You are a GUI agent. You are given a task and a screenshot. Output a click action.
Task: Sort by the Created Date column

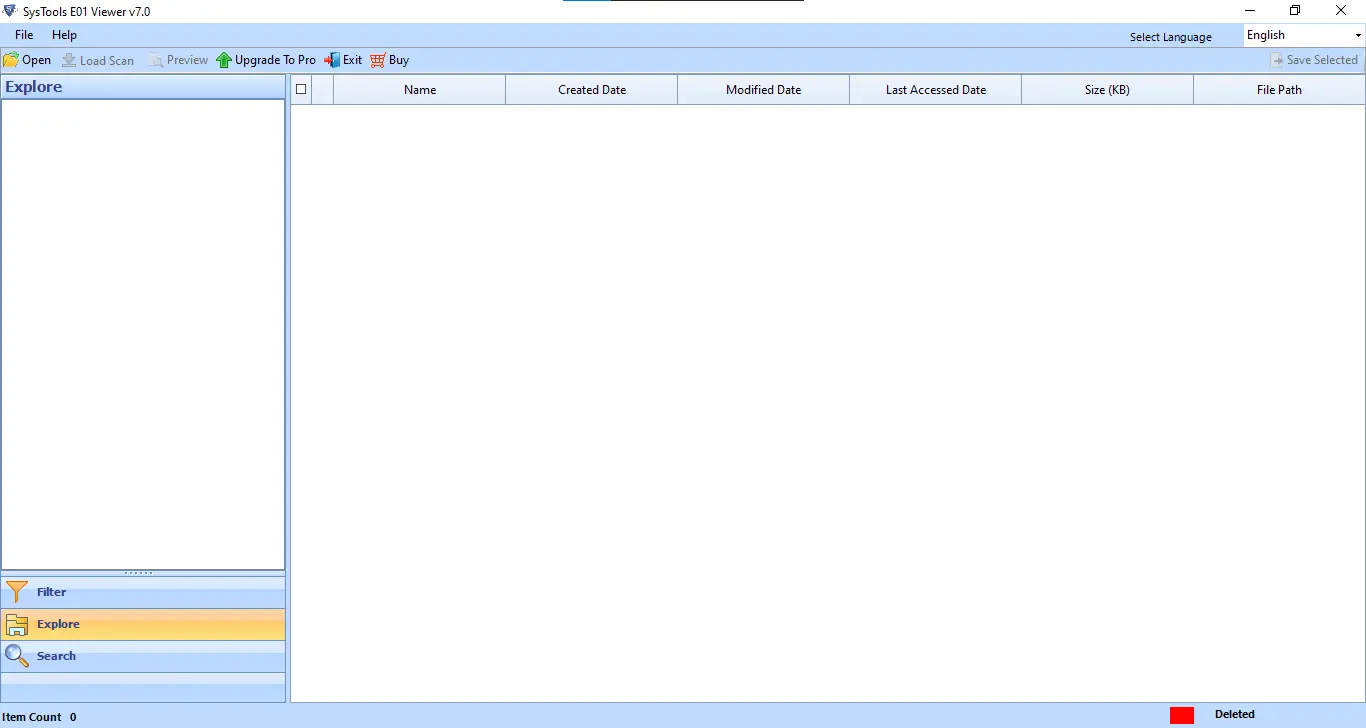tap(591, 89)
